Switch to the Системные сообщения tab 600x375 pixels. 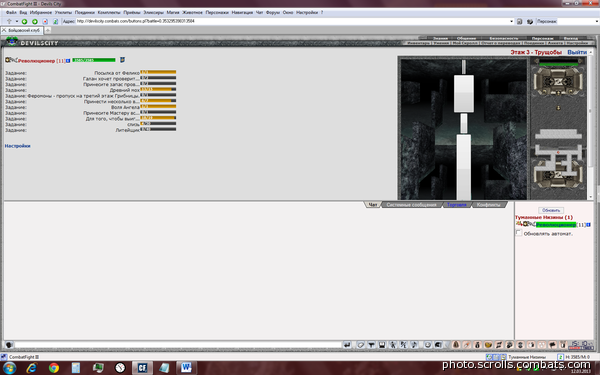[x=411, y=205]
